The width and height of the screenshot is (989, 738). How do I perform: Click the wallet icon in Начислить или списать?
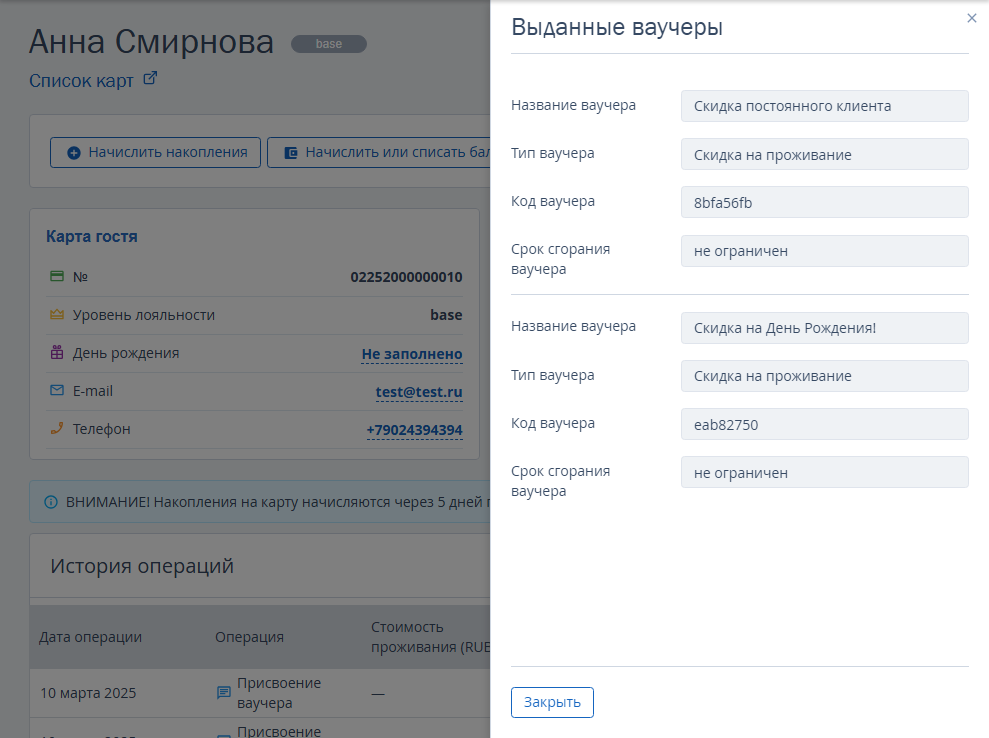[x=291, y=153]
